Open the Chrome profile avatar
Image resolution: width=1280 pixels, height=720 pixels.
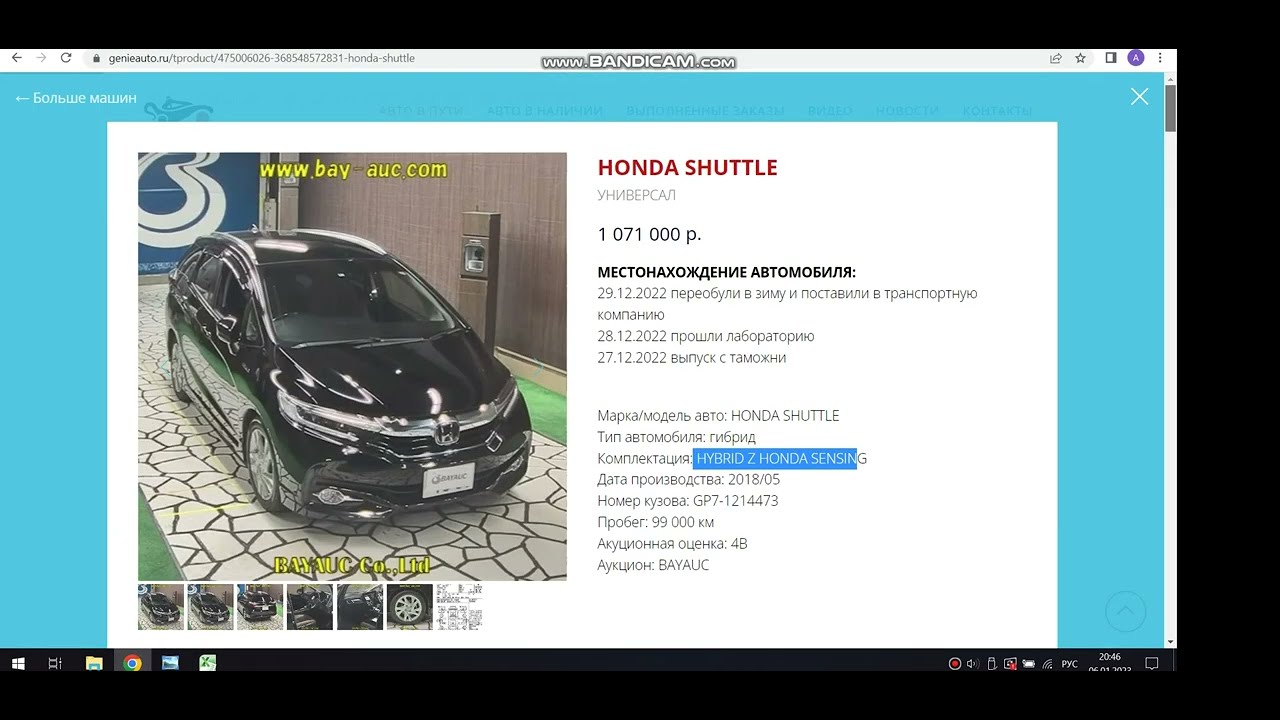[1136, 58]
